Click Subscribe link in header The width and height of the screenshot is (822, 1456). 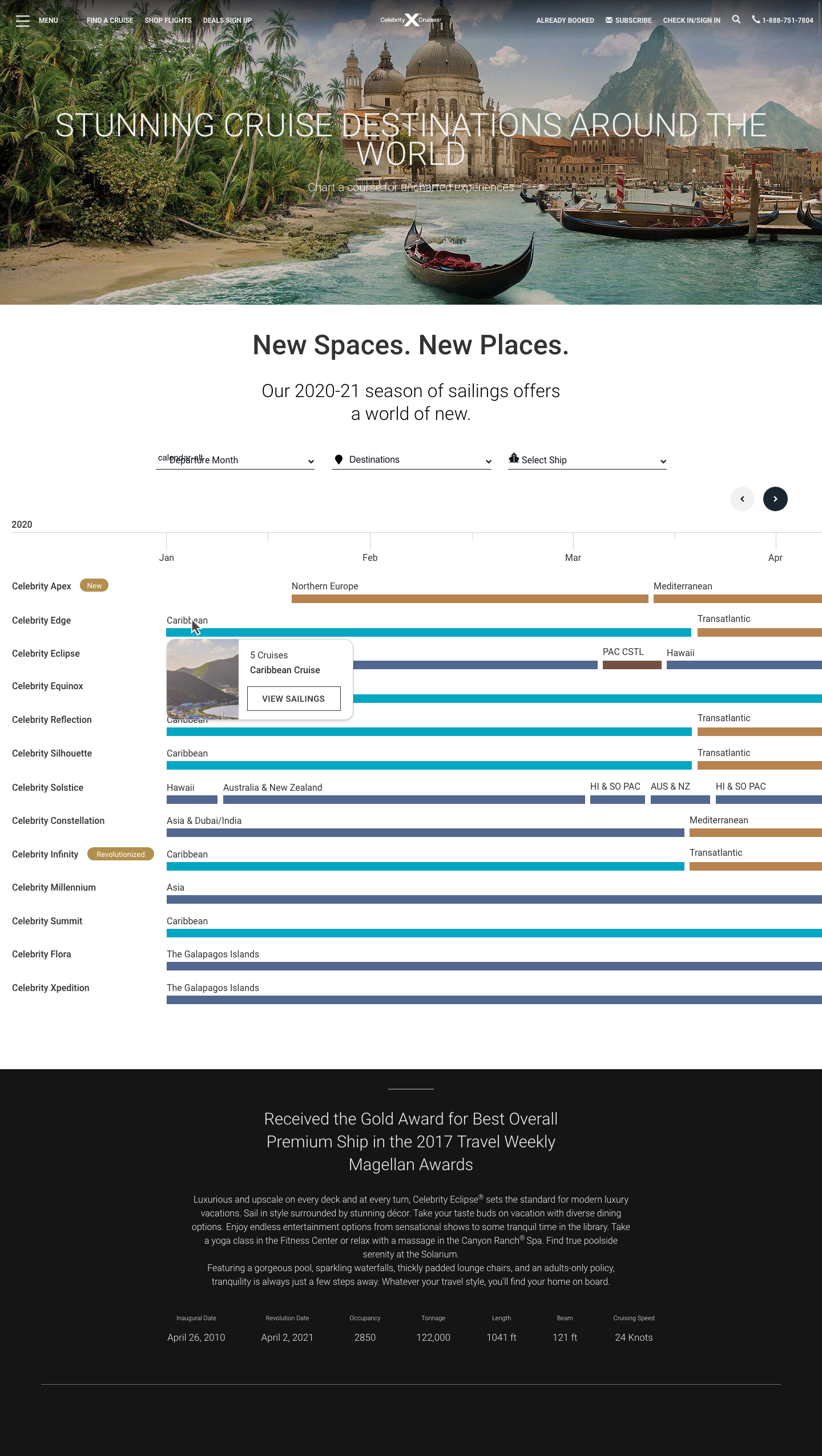633,21
